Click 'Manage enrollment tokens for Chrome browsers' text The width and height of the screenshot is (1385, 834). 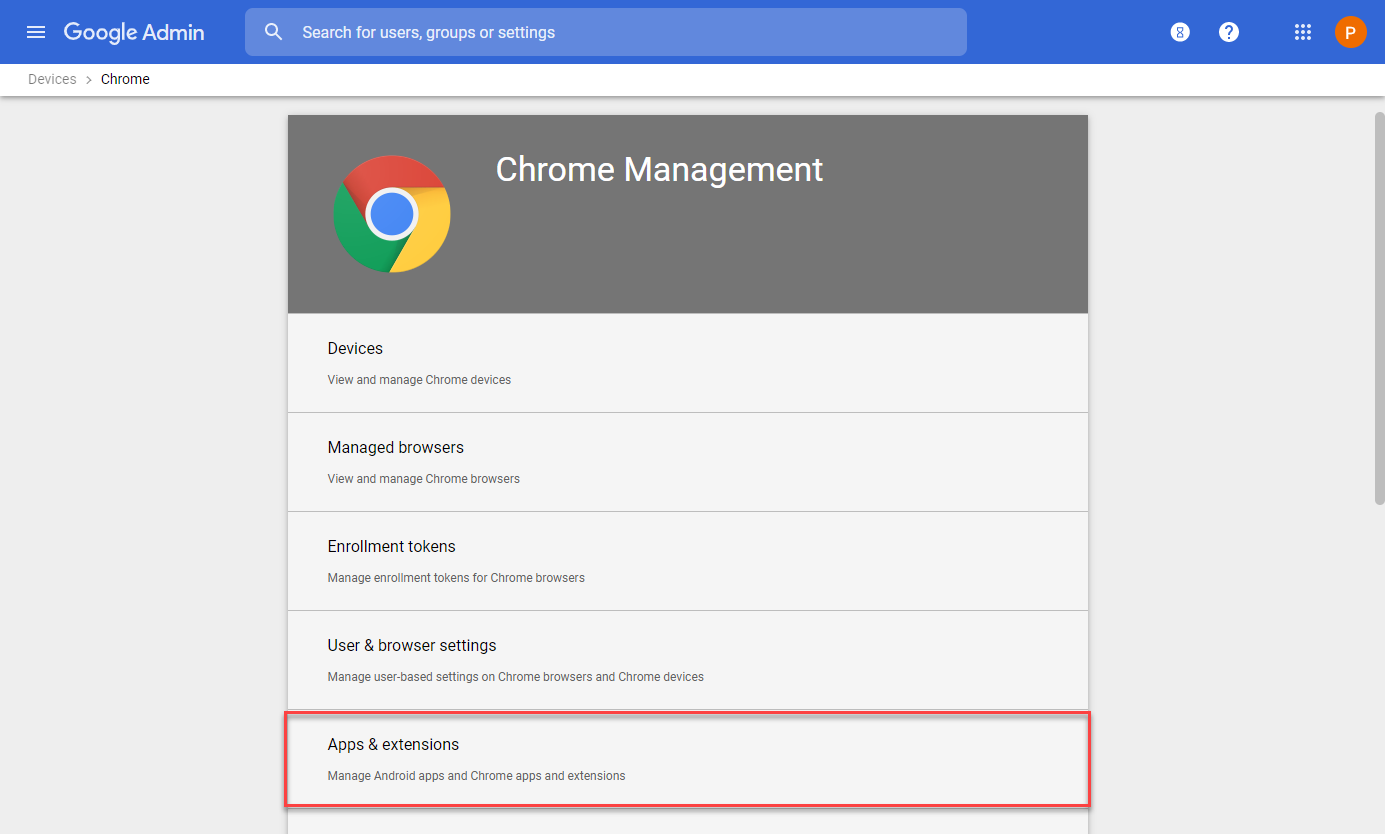pyautogui.click(x=456, y=578)
